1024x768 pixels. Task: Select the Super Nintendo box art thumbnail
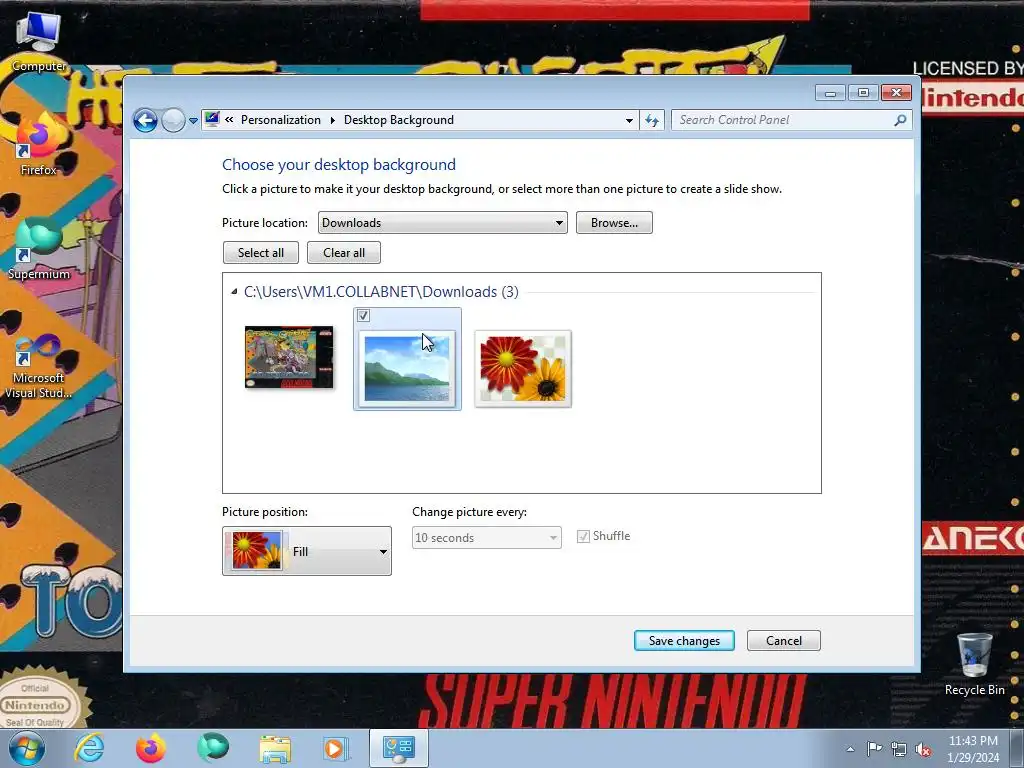tap(289, 358)
